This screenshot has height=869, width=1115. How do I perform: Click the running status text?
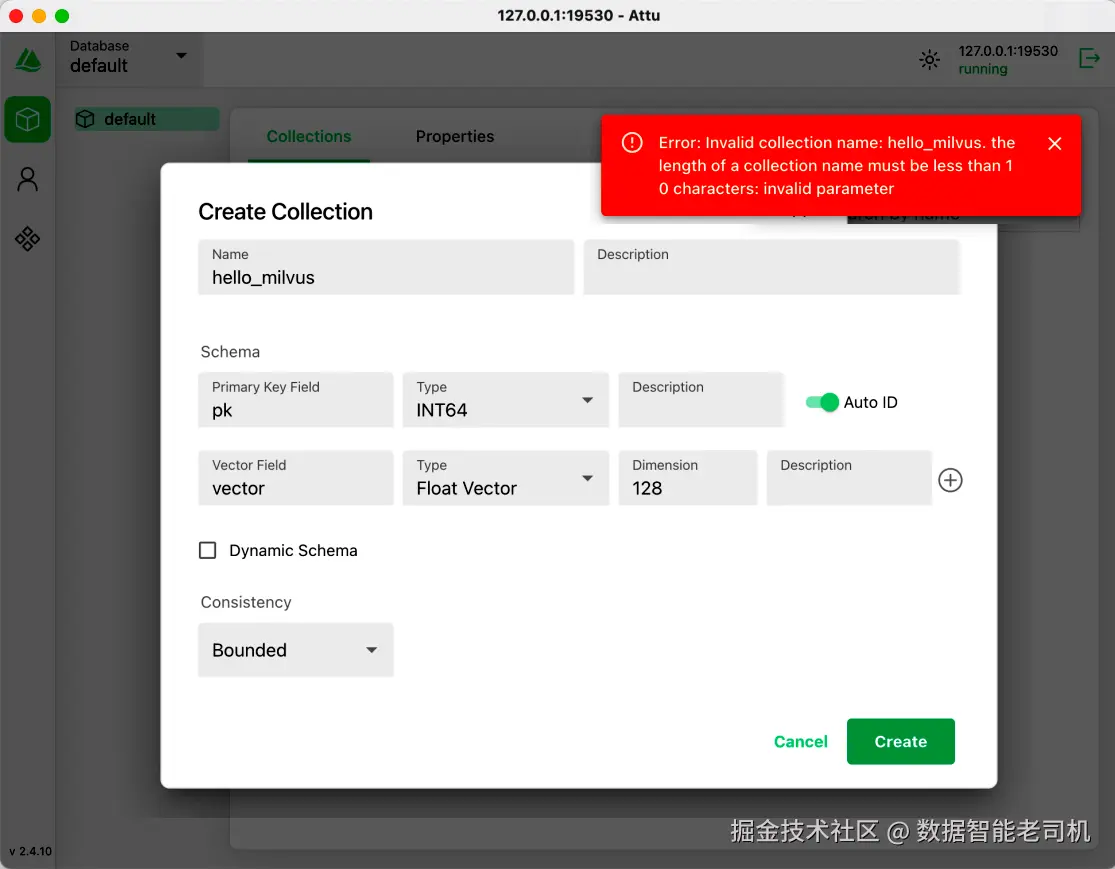coord(982,69)
